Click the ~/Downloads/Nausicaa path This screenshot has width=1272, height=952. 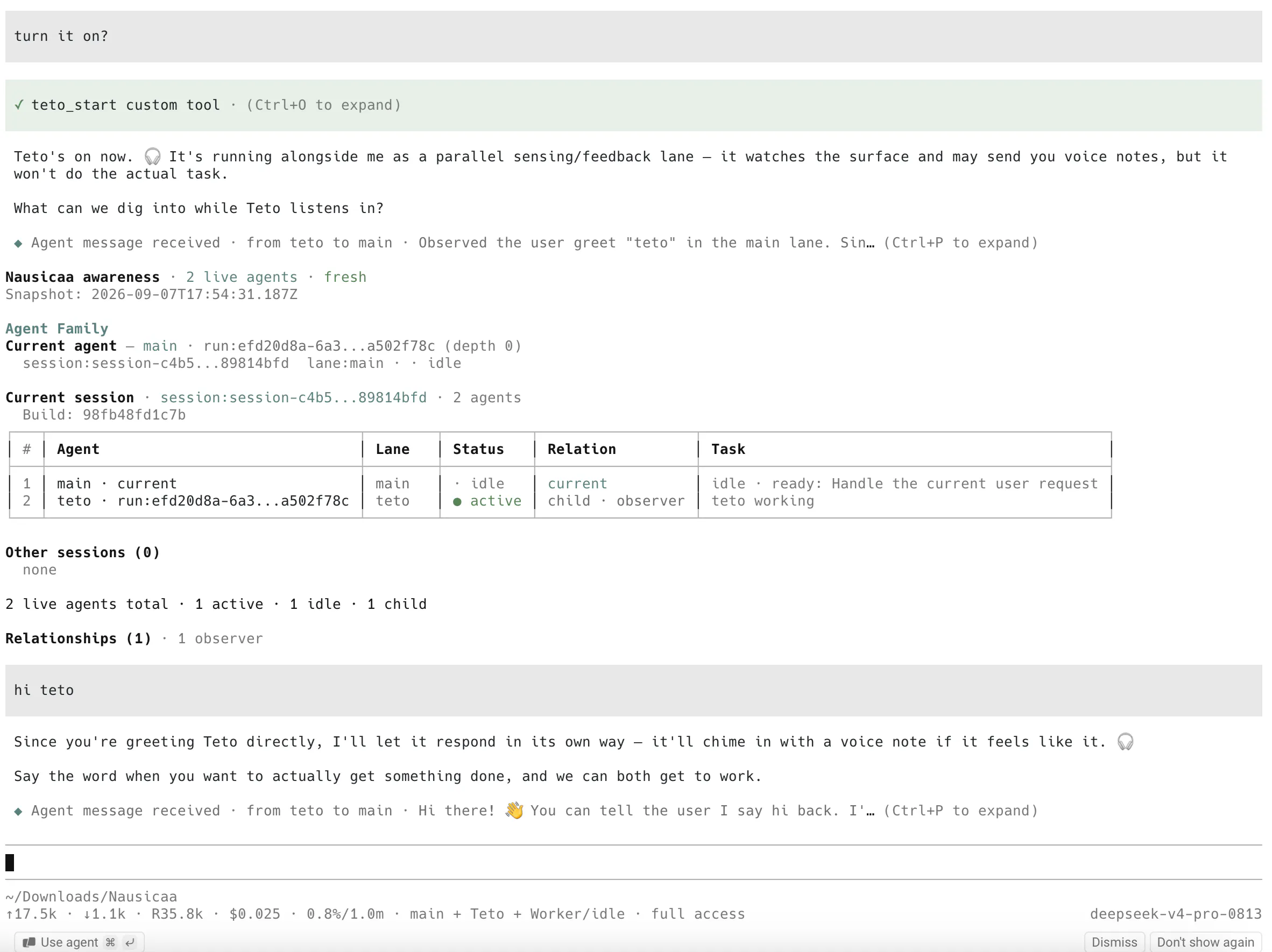click(91, 897)
